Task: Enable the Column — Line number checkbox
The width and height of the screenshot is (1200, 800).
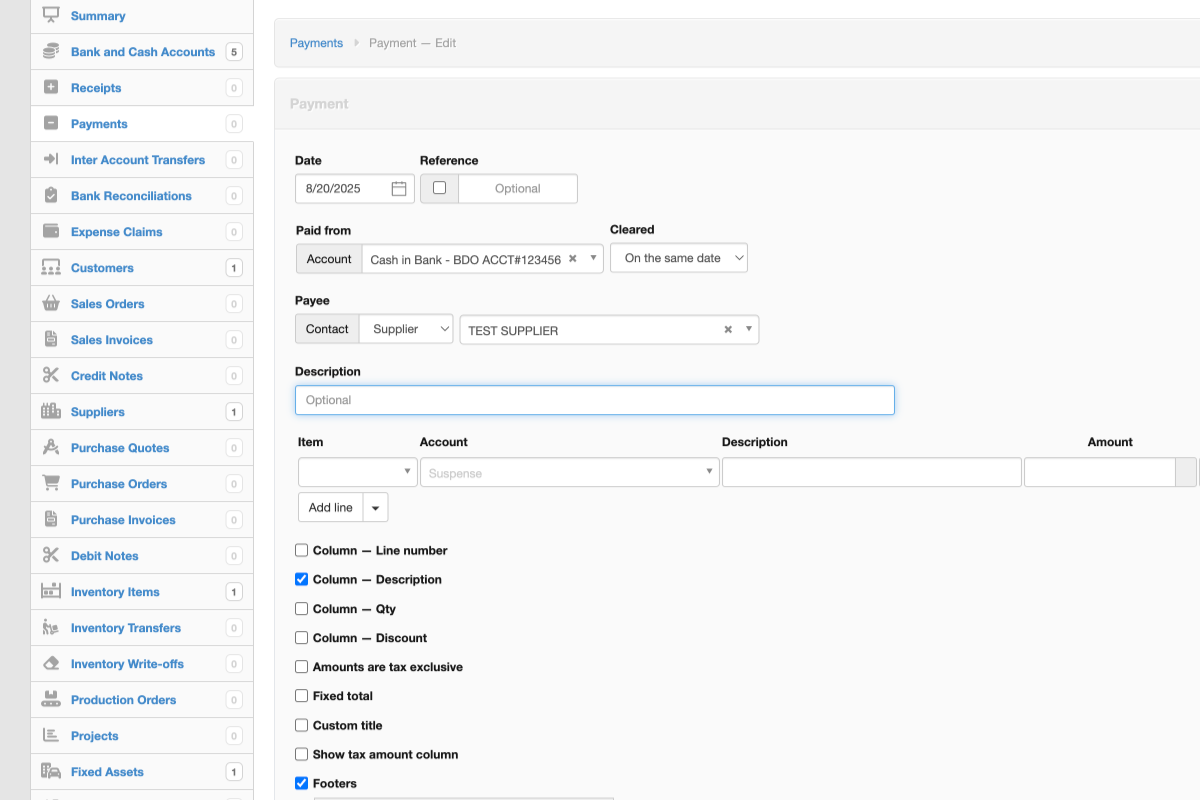Action: point(302,550)
